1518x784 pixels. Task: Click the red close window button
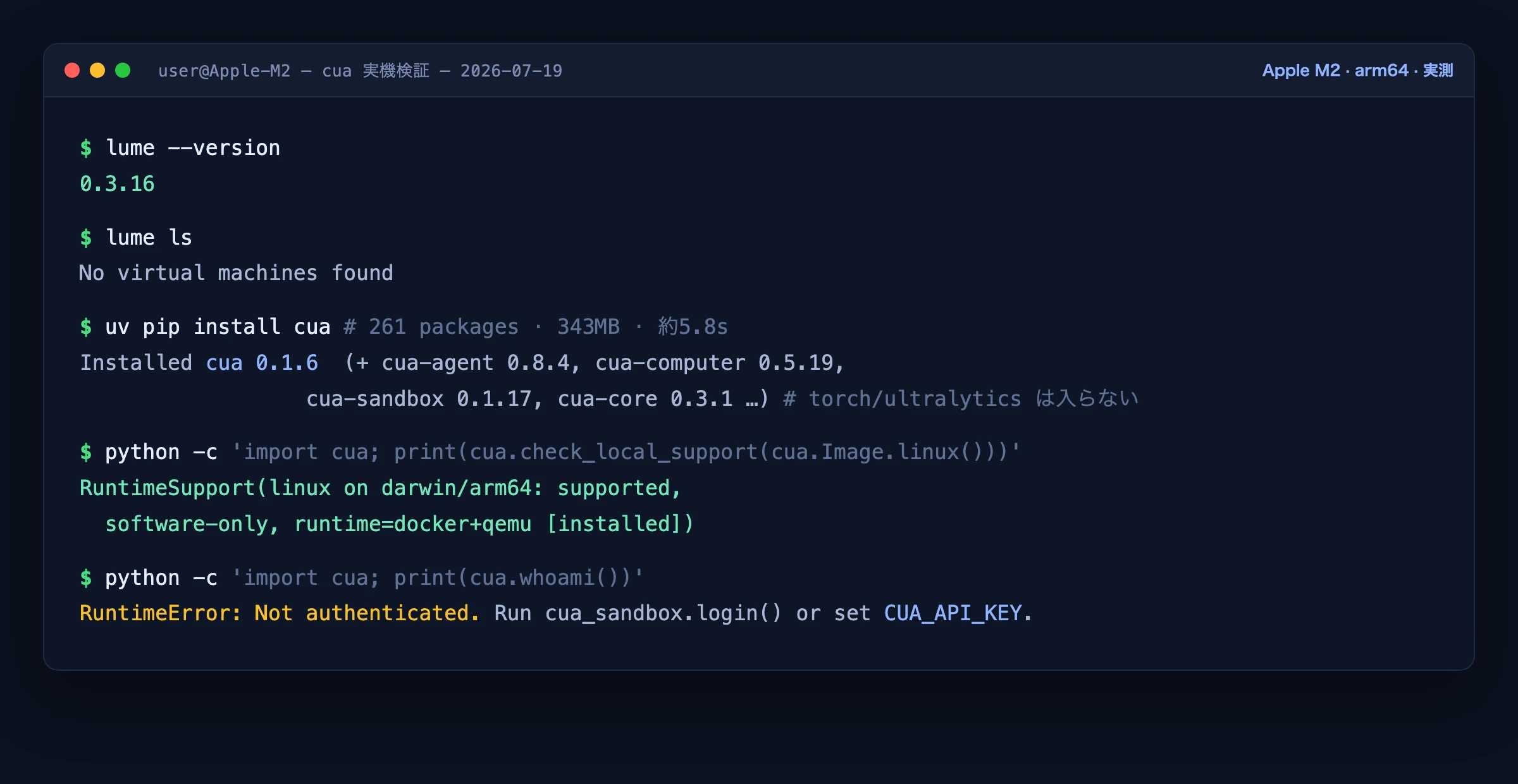(72, 70)
